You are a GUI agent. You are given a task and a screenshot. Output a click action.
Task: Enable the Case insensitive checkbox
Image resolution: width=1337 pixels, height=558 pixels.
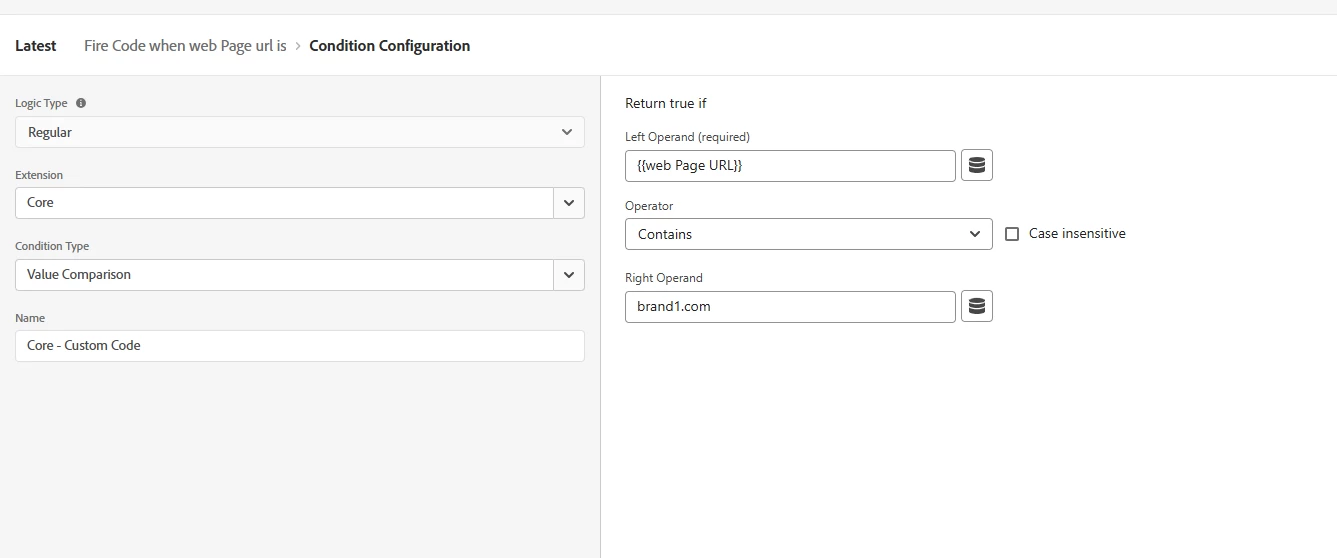pos(1012,234)
